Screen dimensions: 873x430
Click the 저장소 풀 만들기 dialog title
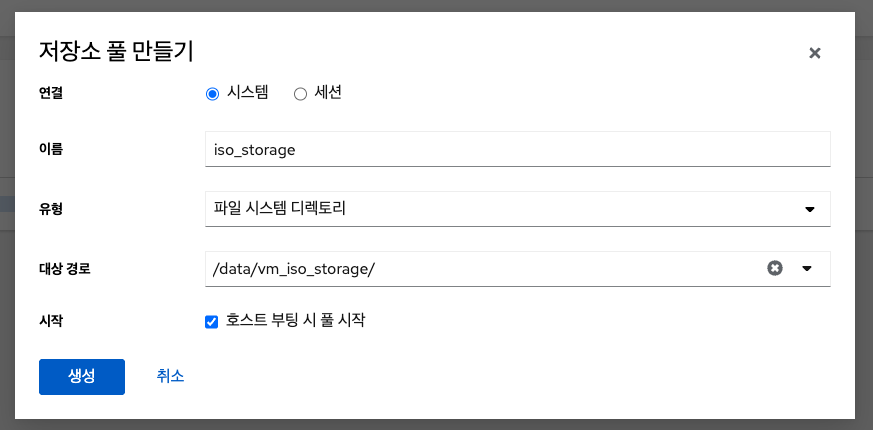(x=116, y=50)
